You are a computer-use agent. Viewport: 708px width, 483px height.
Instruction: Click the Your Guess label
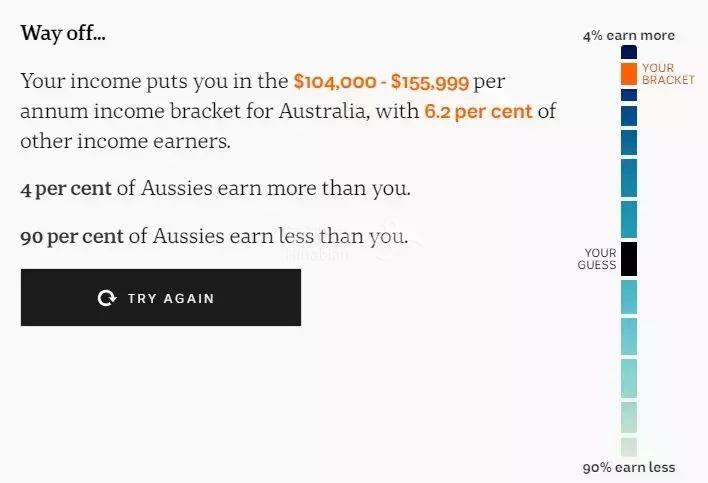[x=597, y=259]
